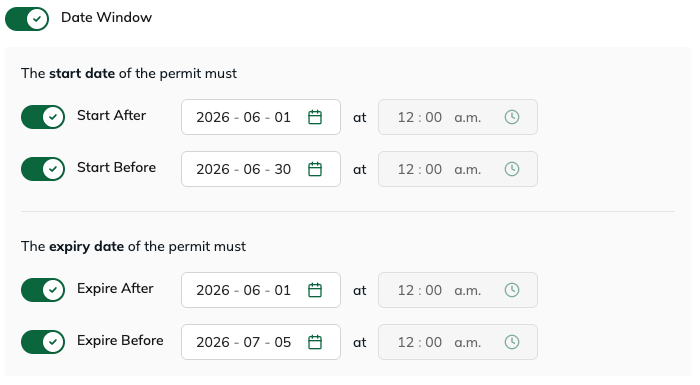Click the Start After time field 12:00 a.m.
This screenshot has height=385, width=700.
point(458,117)
